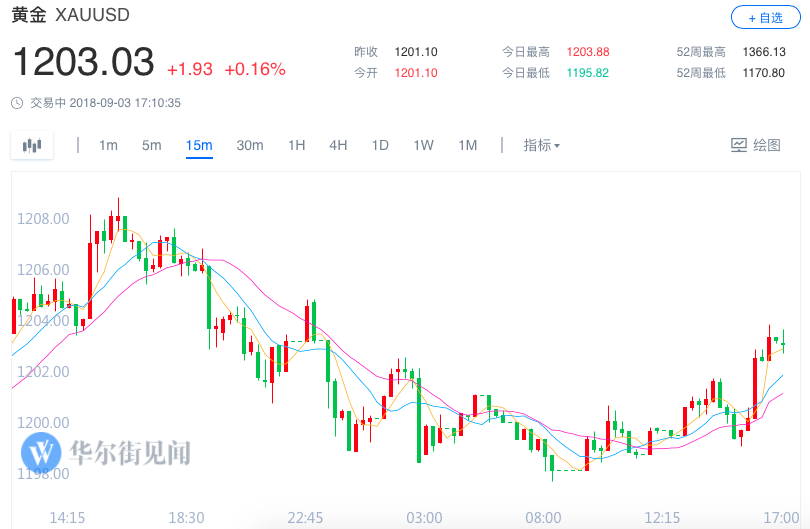Image resolution: width=810 pixels, height=529 pixels.
Task: Open the 绘图 drawing tool
Action: click(755, 145)
